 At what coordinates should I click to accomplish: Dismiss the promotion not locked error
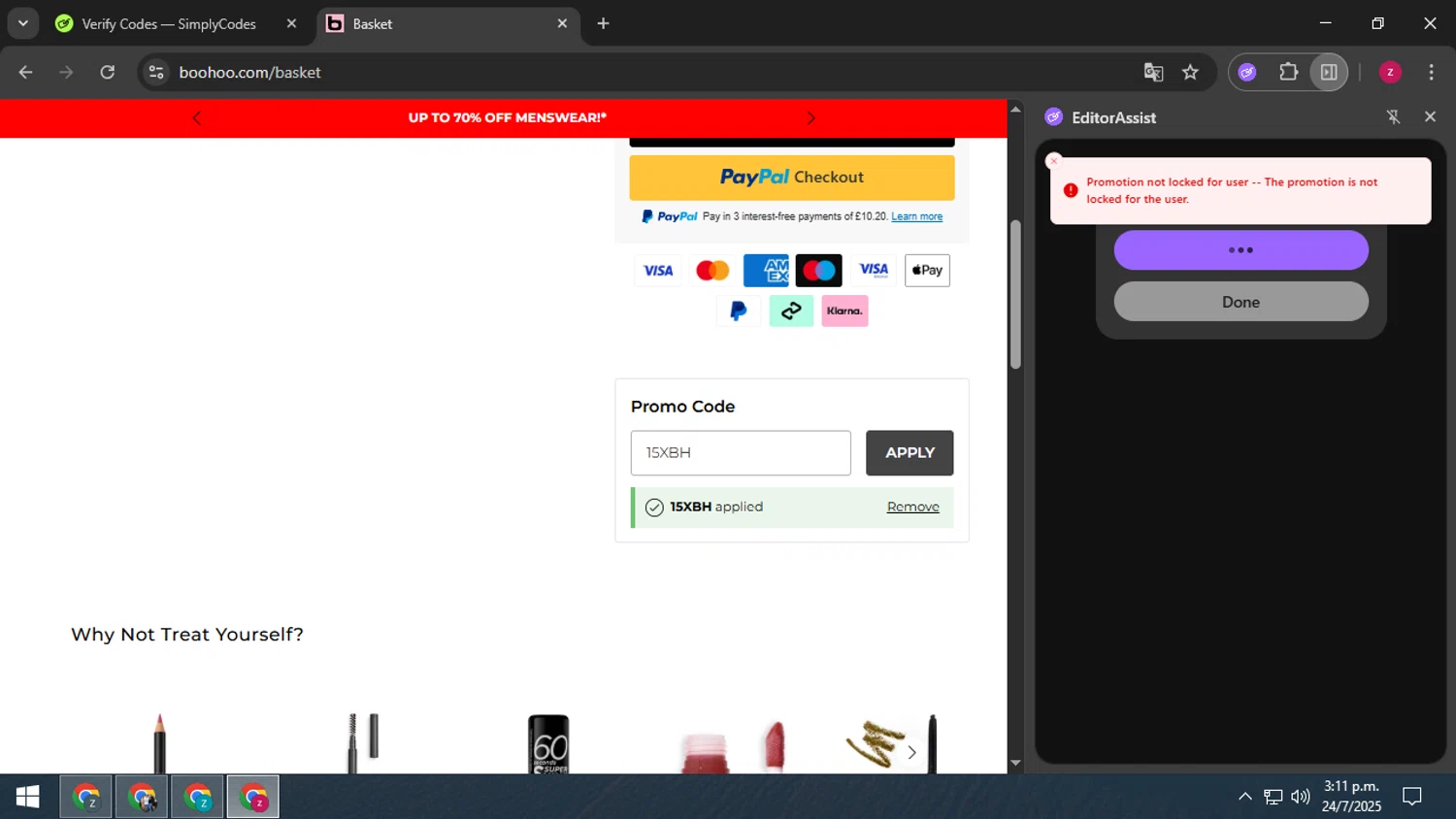click(x=1053, y=161)
